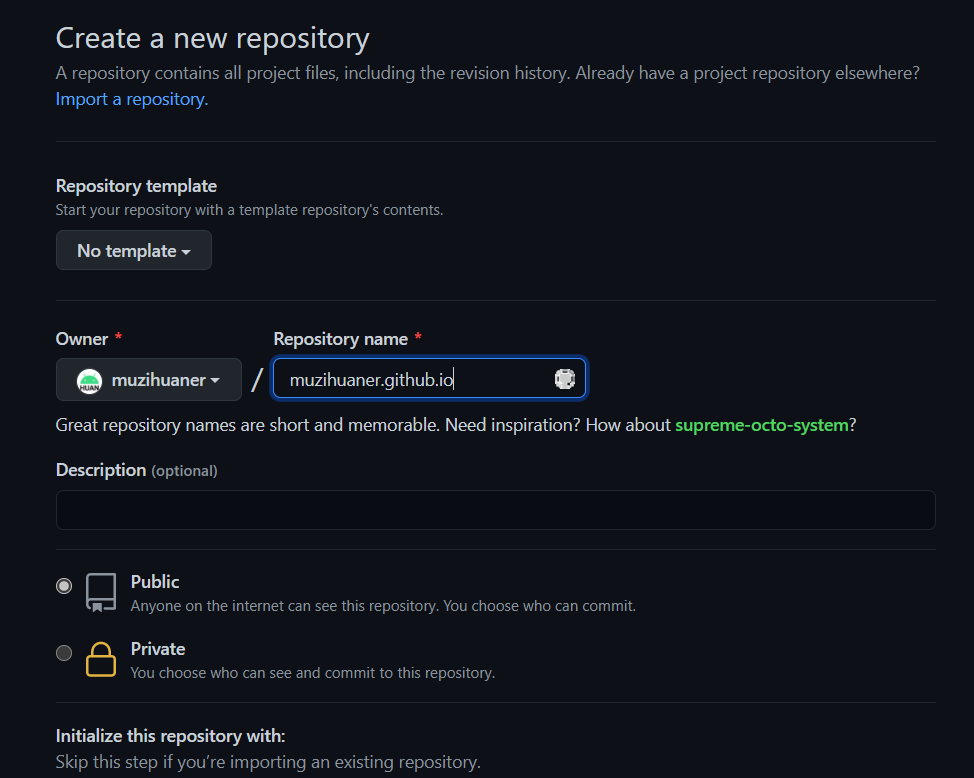
Task: Click the muzihuaner avatar icon
Action: [x=89, y=380]
